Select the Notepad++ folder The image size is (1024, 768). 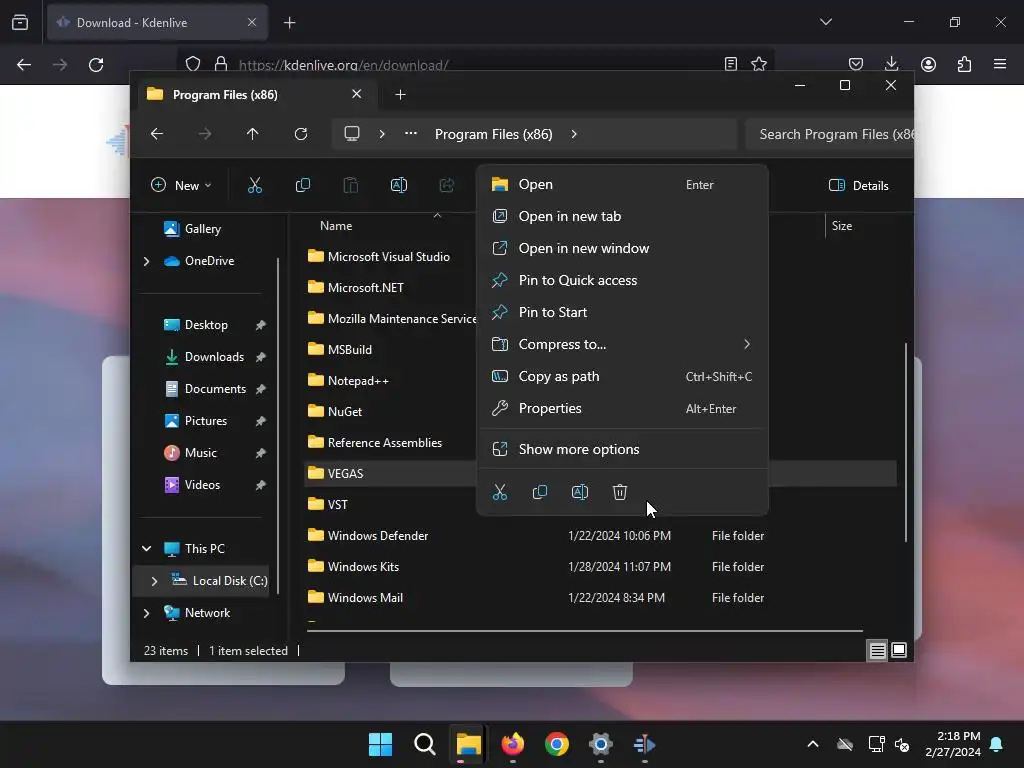pos(358,381)
